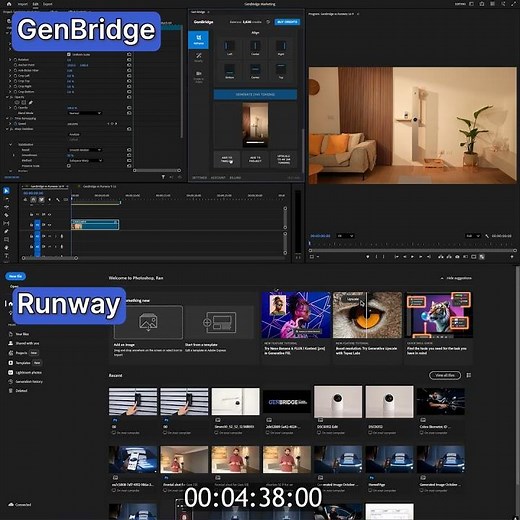Select Align Left in GenBridge panel
The width and height of the screenshot is (520, 520).
[229, 47]
